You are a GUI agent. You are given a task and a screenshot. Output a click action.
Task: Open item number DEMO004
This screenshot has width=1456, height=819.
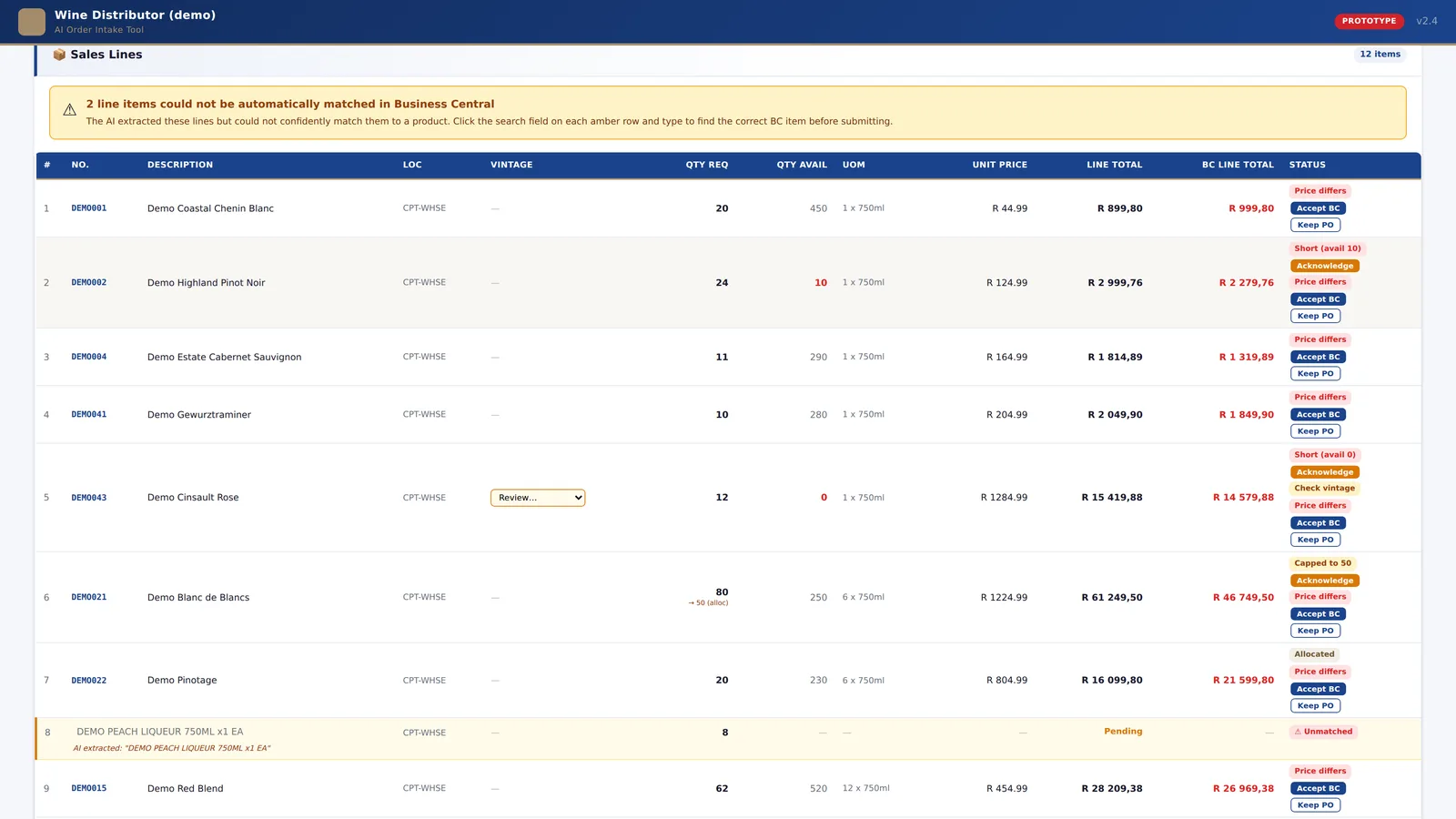pos(89,357)
